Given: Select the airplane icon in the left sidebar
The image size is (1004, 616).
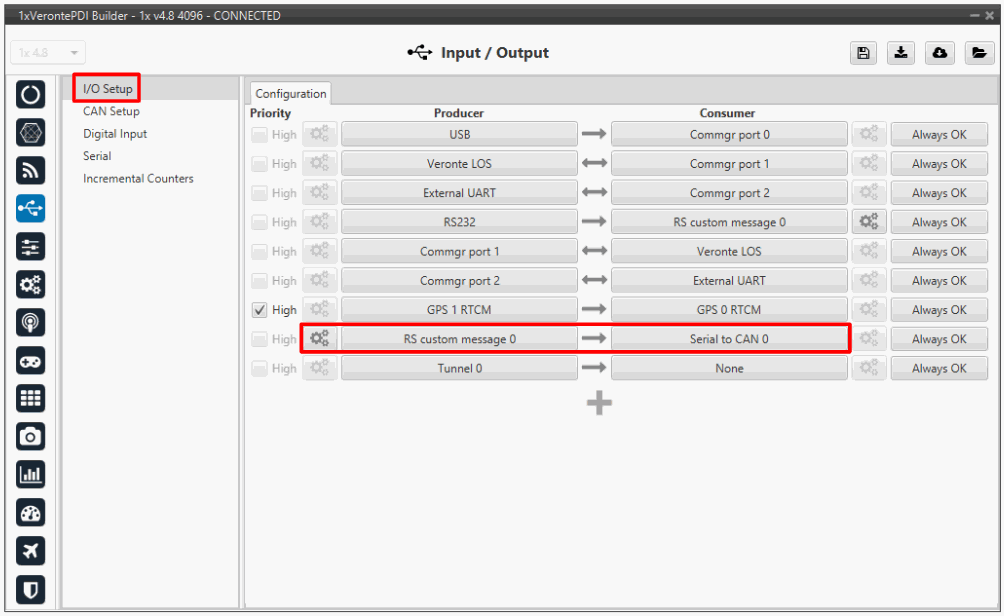Looking at the screenshot, I should [x=31, y=551].
